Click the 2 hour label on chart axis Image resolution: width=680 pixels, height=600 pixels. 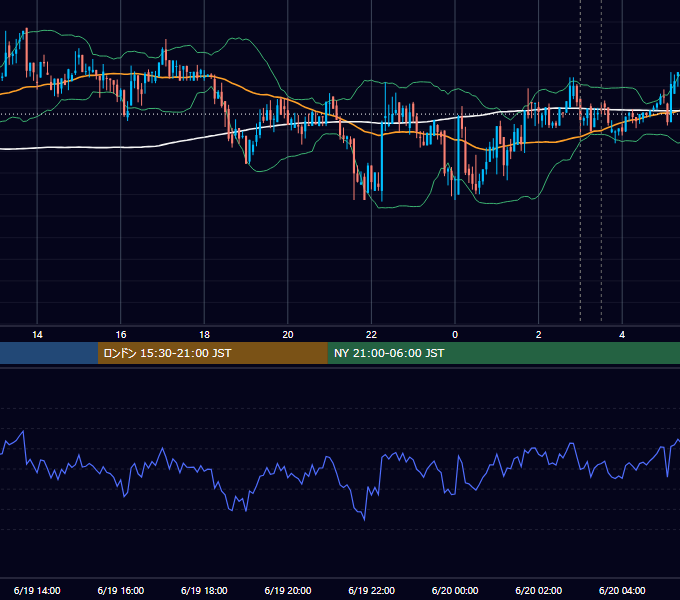point(538,335)
